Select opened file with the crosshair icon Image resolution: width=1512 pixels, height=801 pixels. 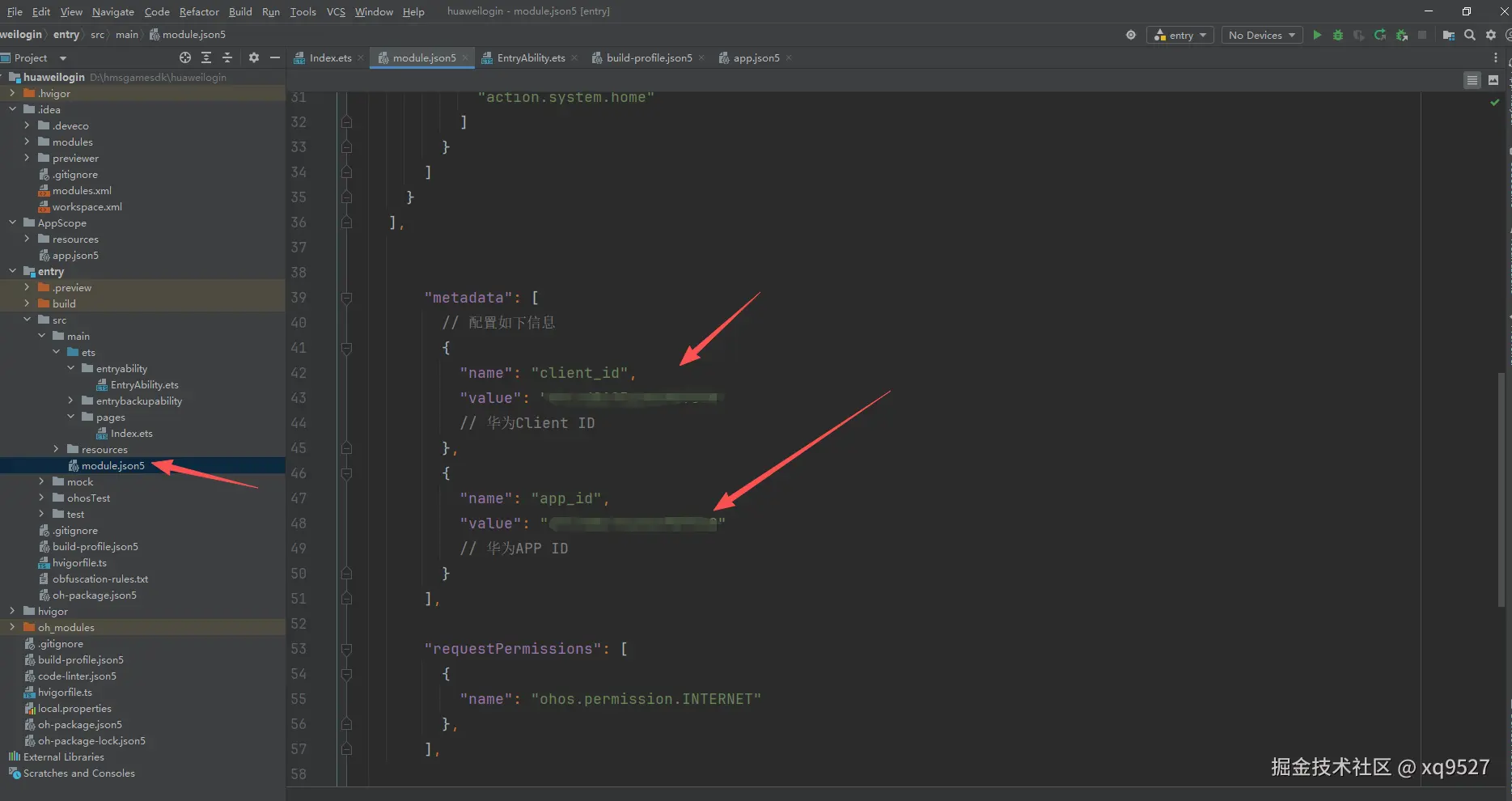point(185,57)
